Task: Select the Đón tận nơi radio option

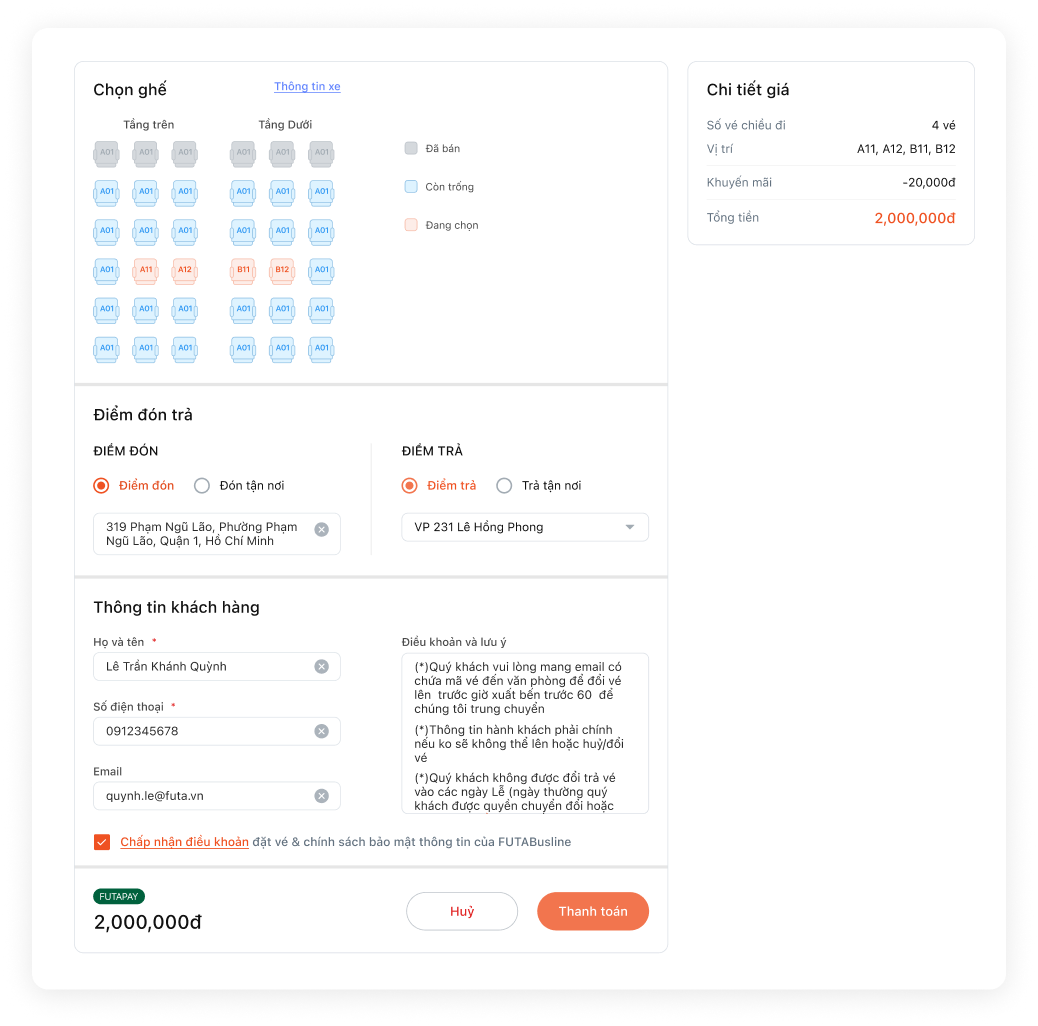Action: (202, 486)
